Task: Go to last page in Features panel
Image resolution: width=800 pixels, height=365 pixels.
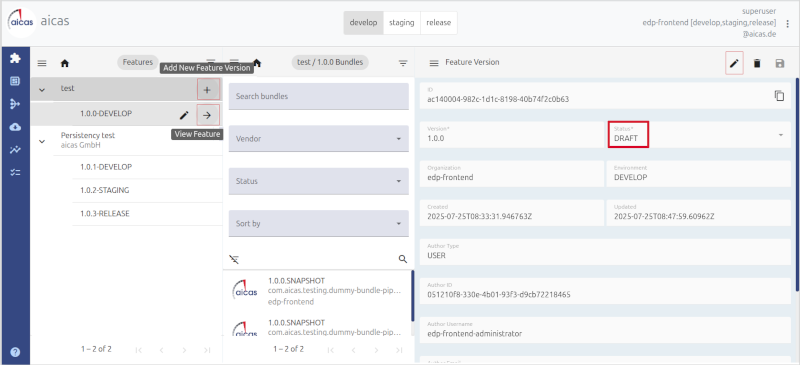Action: point(207,350)
